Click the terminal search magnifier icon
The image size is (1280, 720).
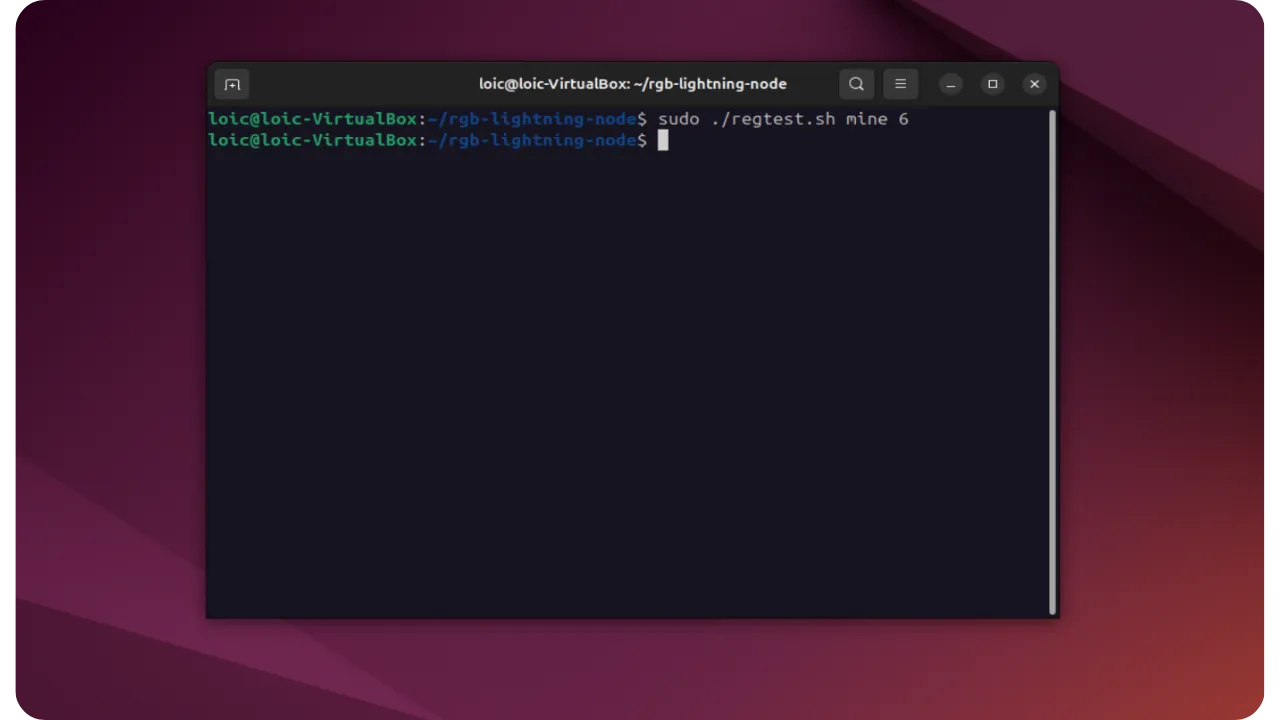(856, 84)
